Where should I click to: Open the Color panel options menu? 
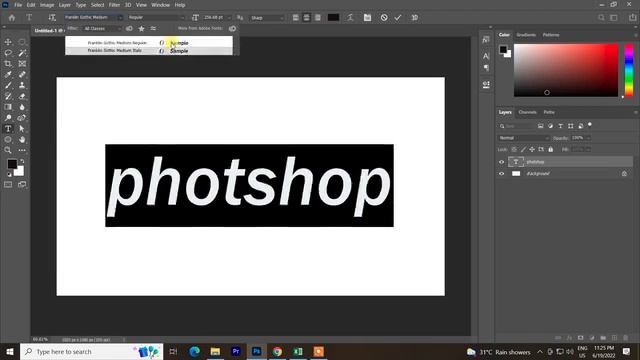click(x=636, y=35)
